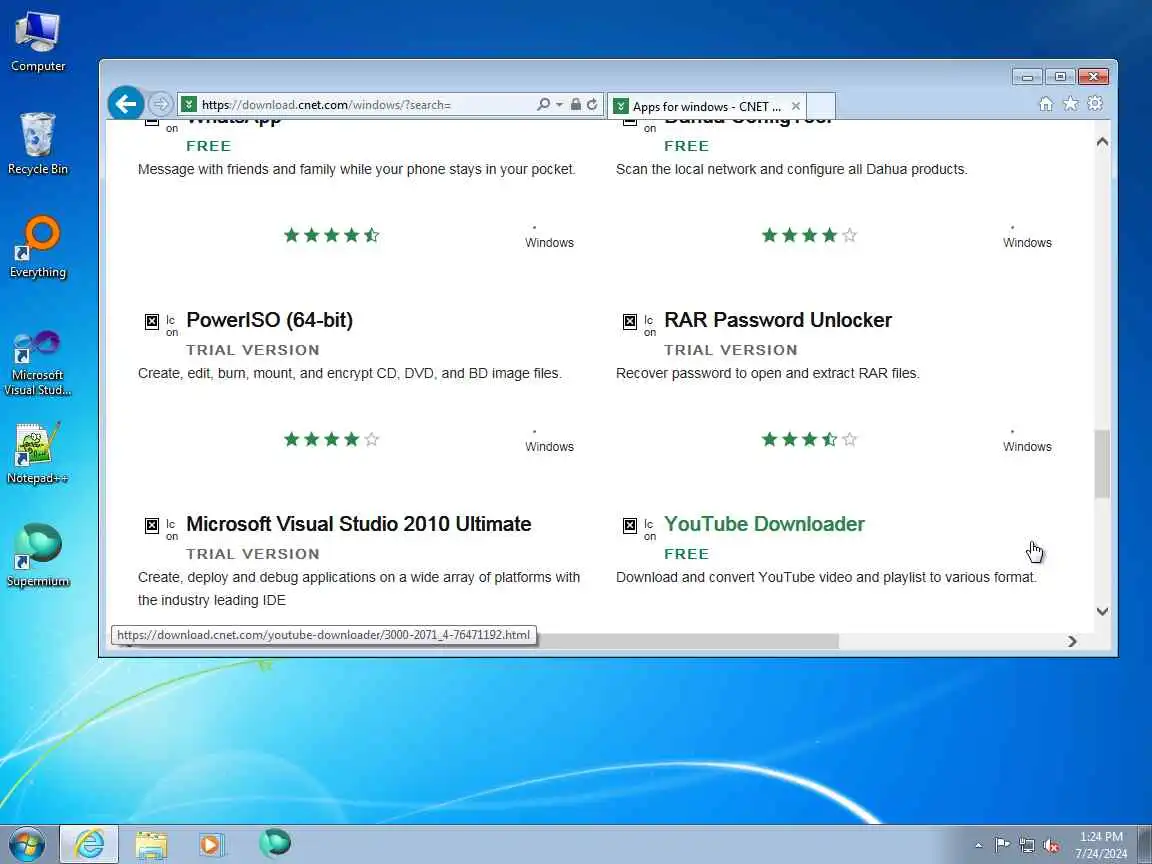Click broken image icon beside Visual Studio 2010
This screenshot has width=1152, height=864.
[151, 525]
